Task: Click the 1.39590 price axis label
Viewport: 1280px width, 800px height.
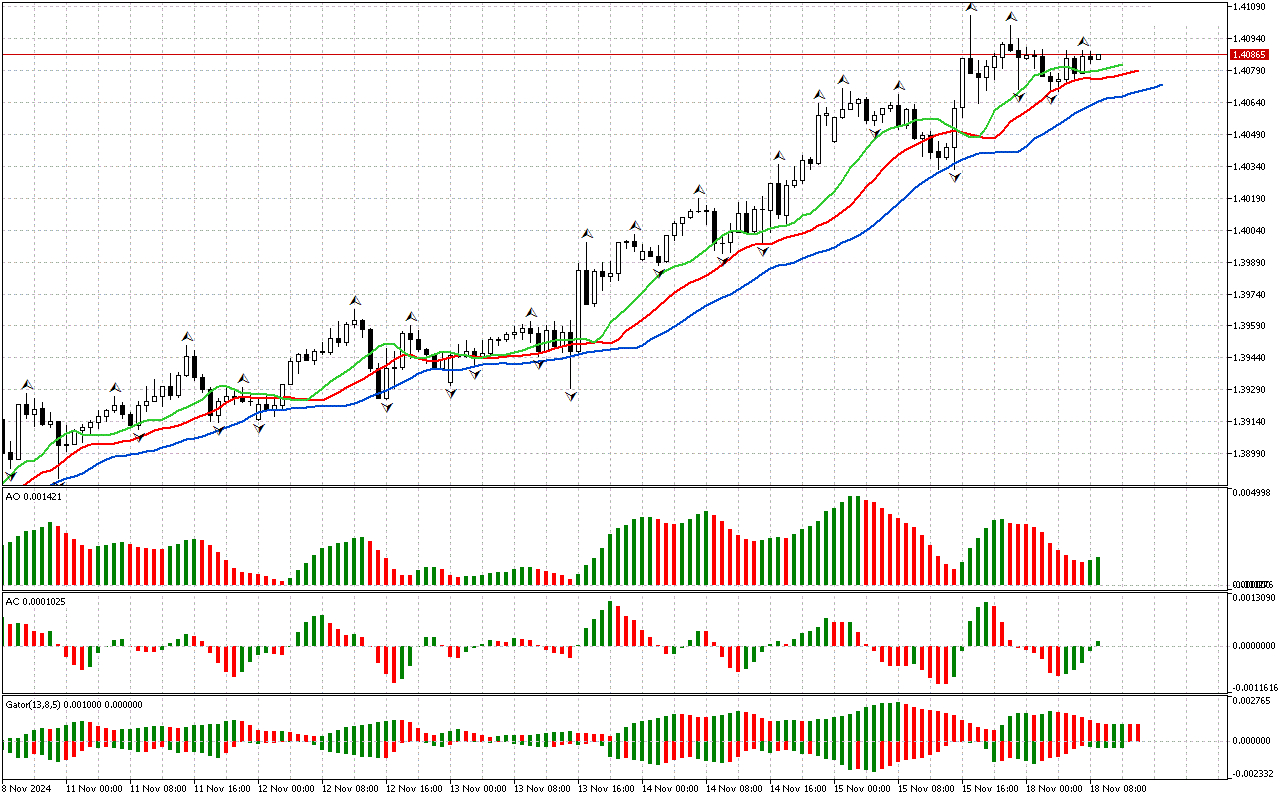Action: [x=1249, y=326]
